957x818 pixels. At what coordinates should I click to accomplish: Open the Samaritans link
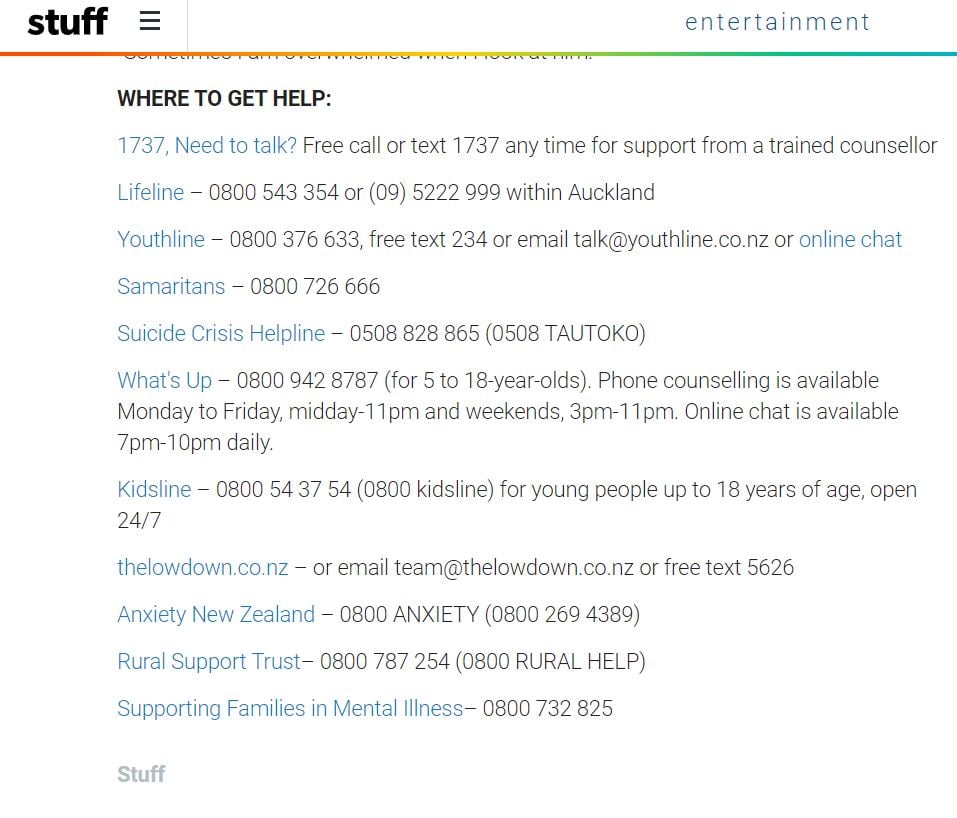tap(172, 286)
